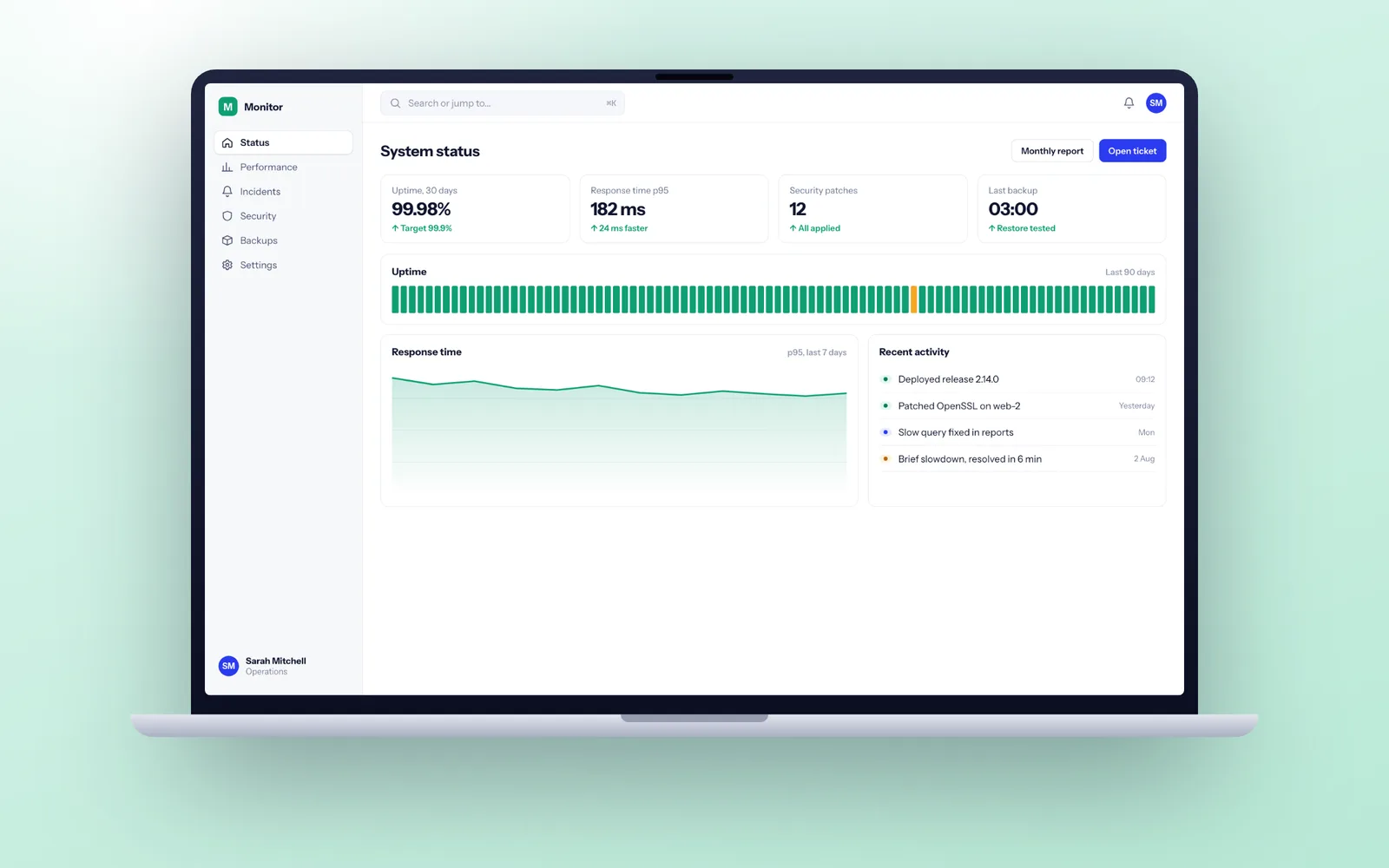
Task: Click the Status home icon in sidebar
Action: pos(227,142)
